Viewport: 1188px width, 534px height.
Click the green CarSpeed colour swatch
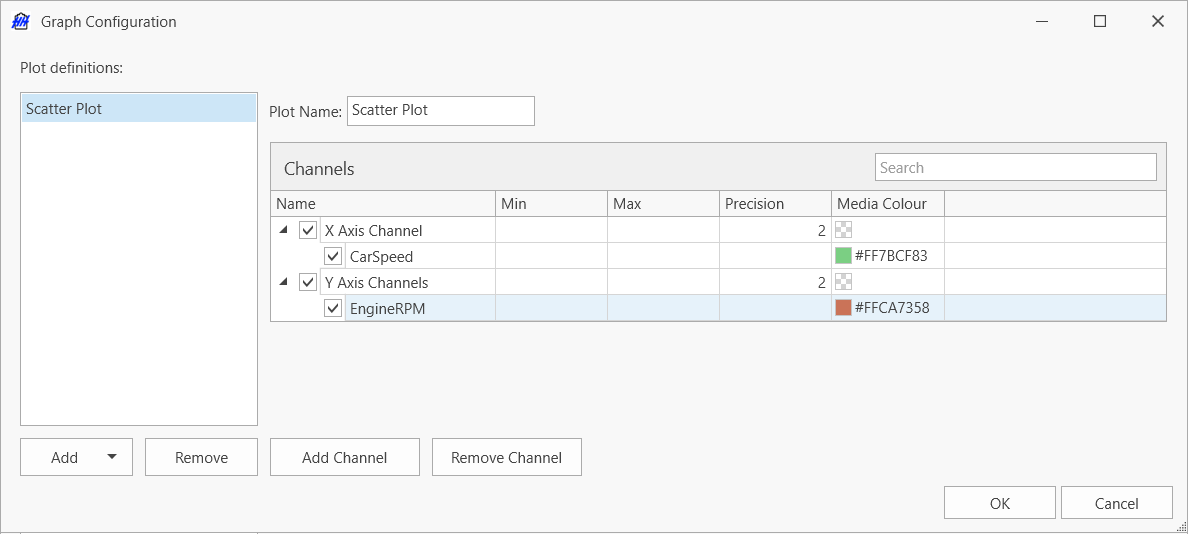[x=843, y=256]
